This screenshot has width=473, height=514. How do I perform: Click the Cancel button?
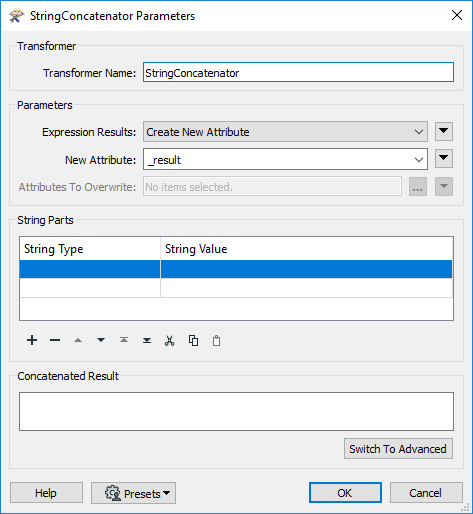[x=426, y=493]
